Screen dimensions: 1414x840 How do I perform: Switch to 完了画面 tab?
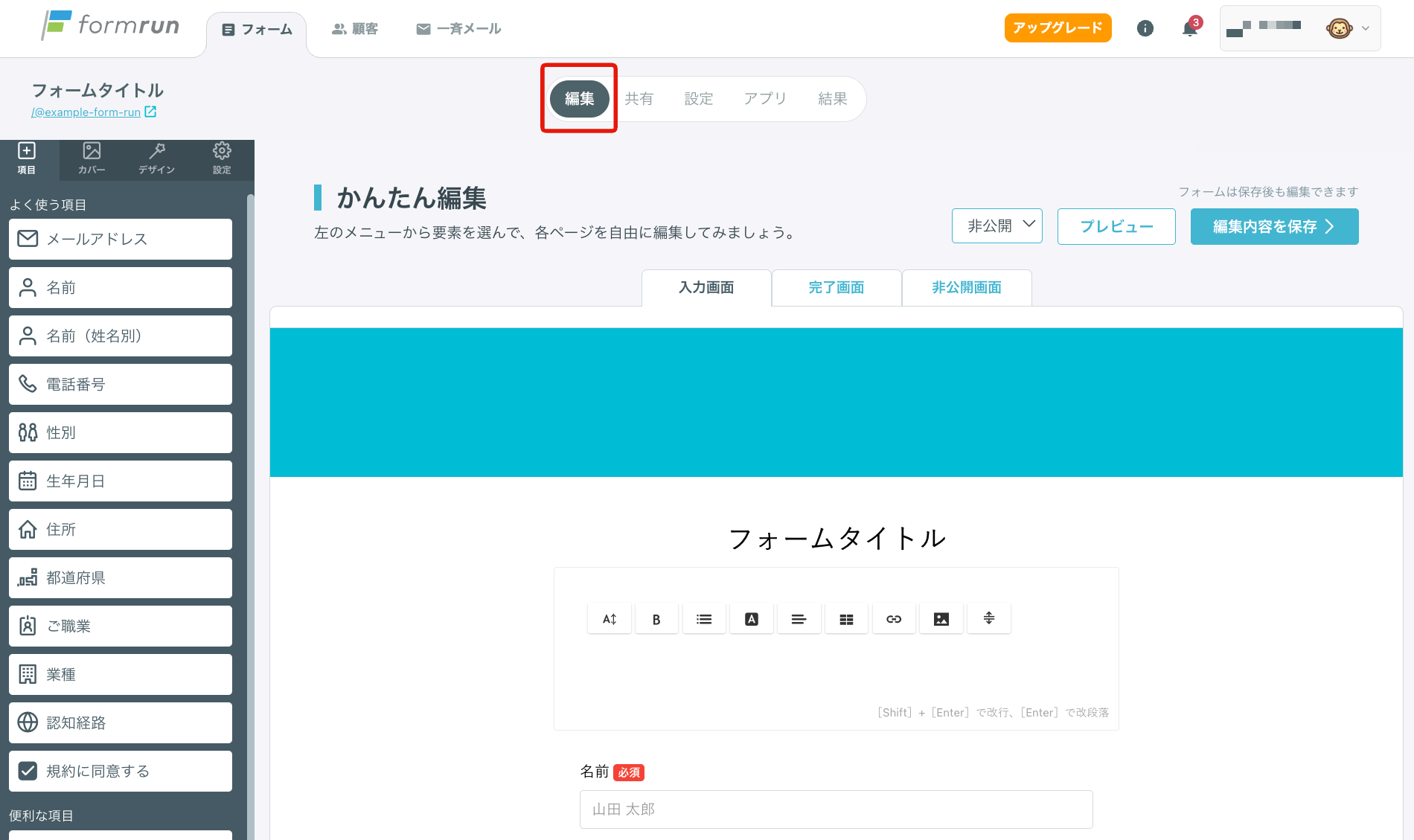pos(836,287)
